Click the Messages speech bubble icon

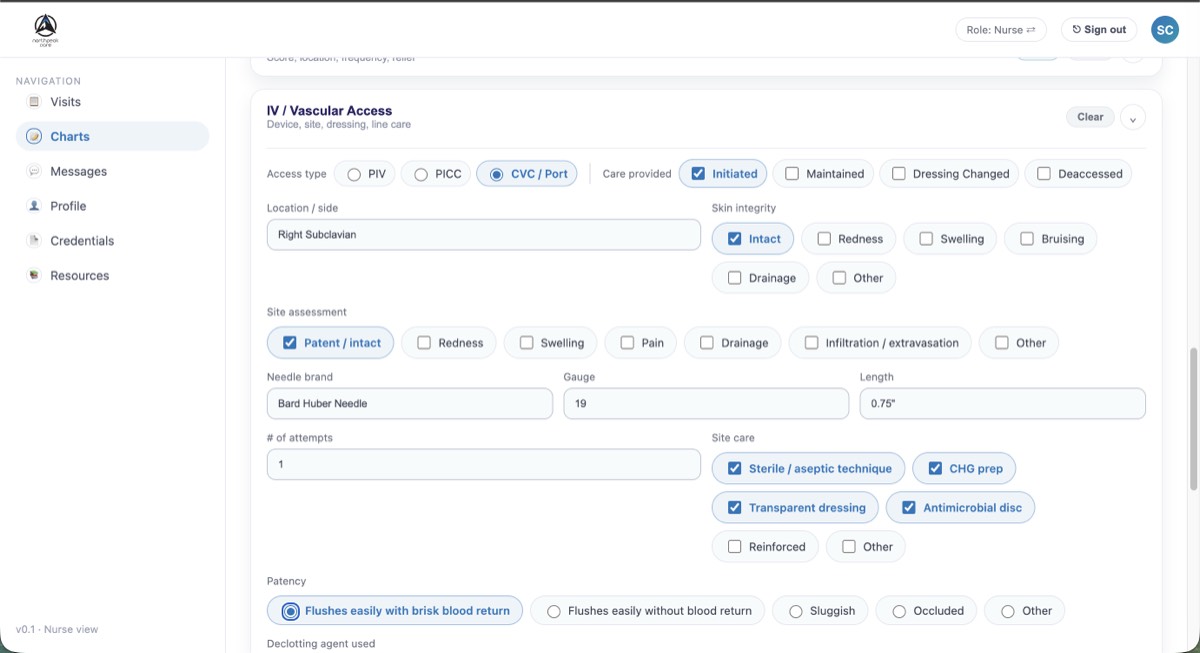click(34, 172)
